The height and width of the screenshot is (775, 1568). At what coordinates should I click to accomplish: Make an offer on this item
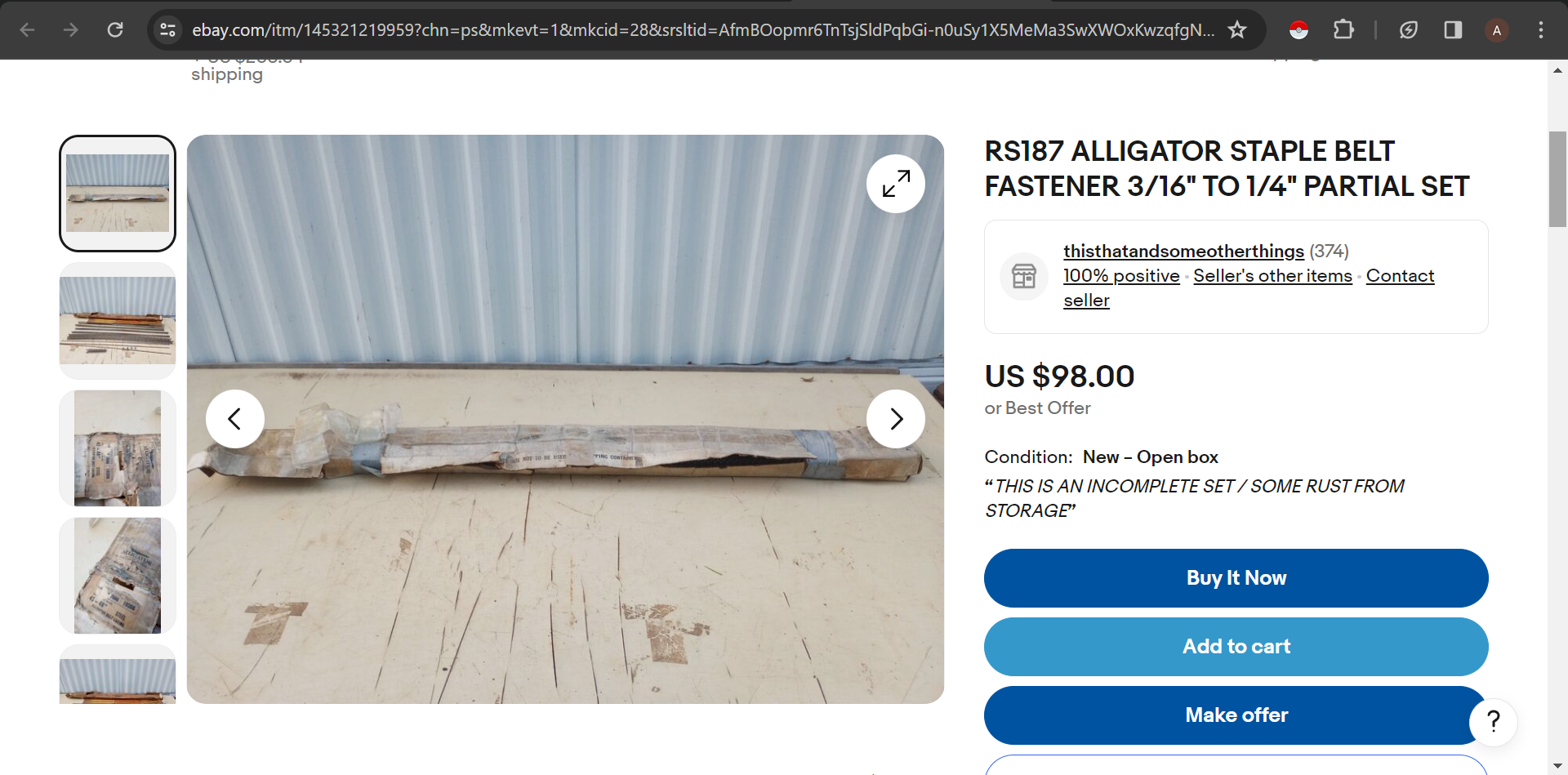[1236, 715]
